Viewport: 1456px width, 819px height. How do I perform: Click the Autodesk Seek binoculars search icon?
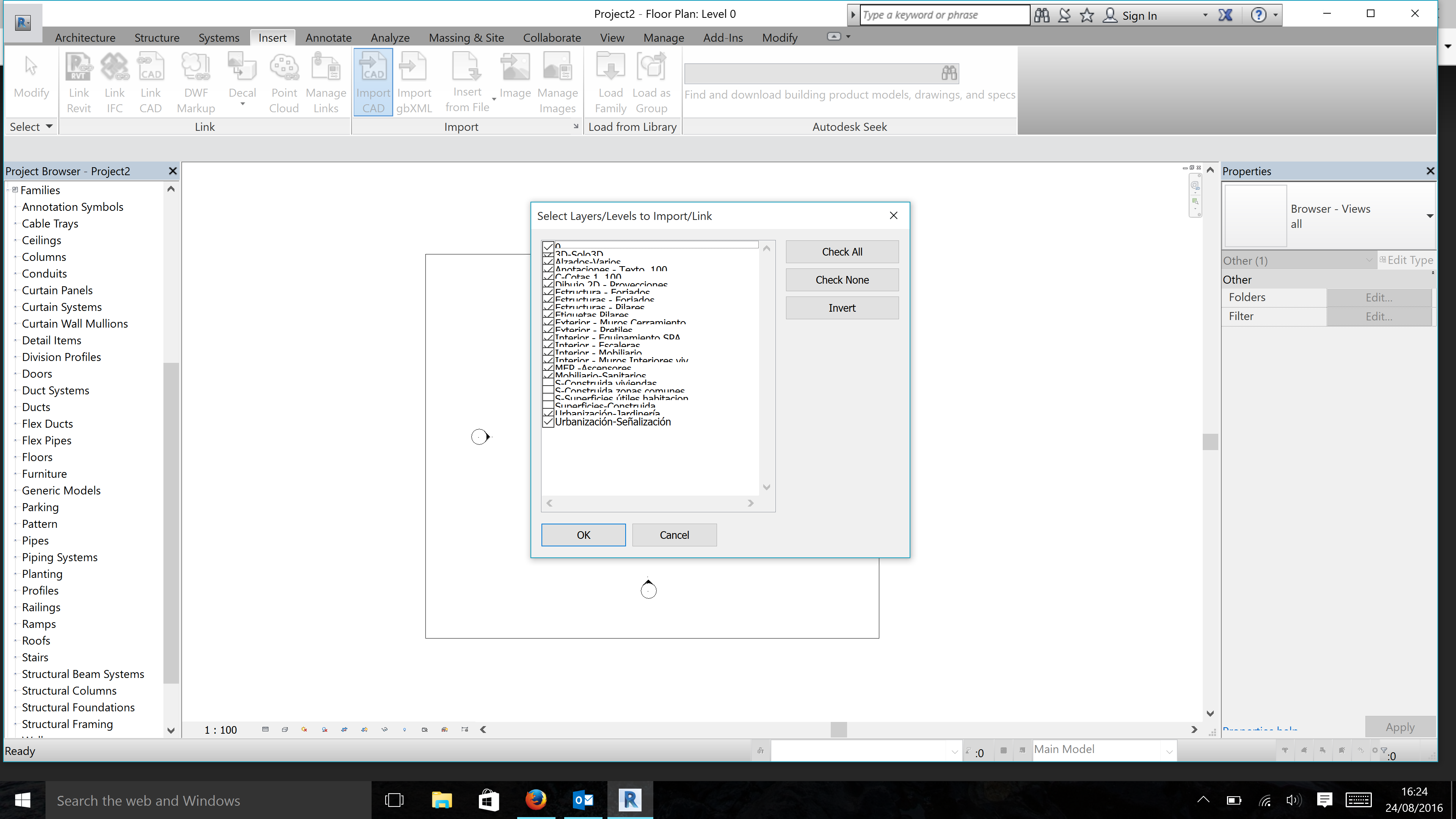tap(949, 73)
